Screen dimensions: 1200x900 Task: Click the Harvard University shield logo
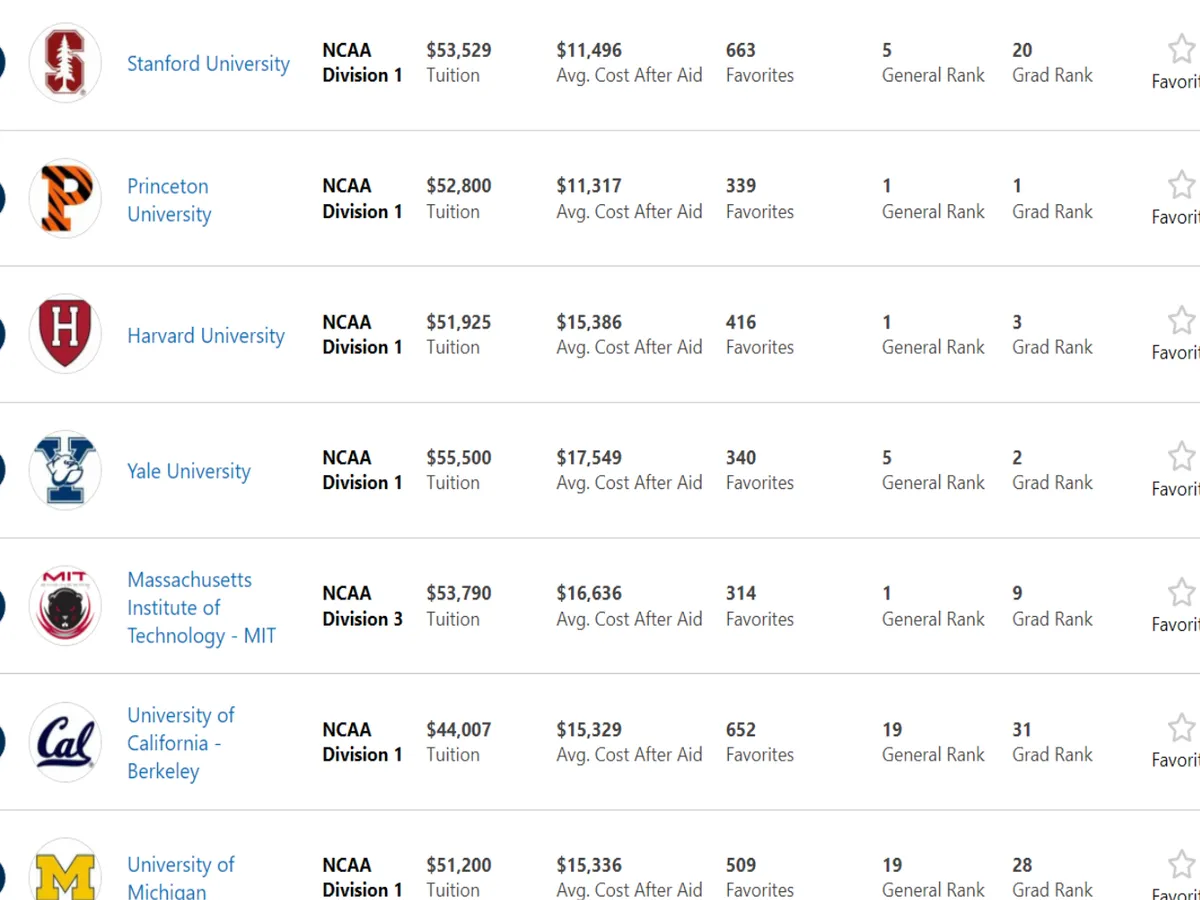coord(65,334)
